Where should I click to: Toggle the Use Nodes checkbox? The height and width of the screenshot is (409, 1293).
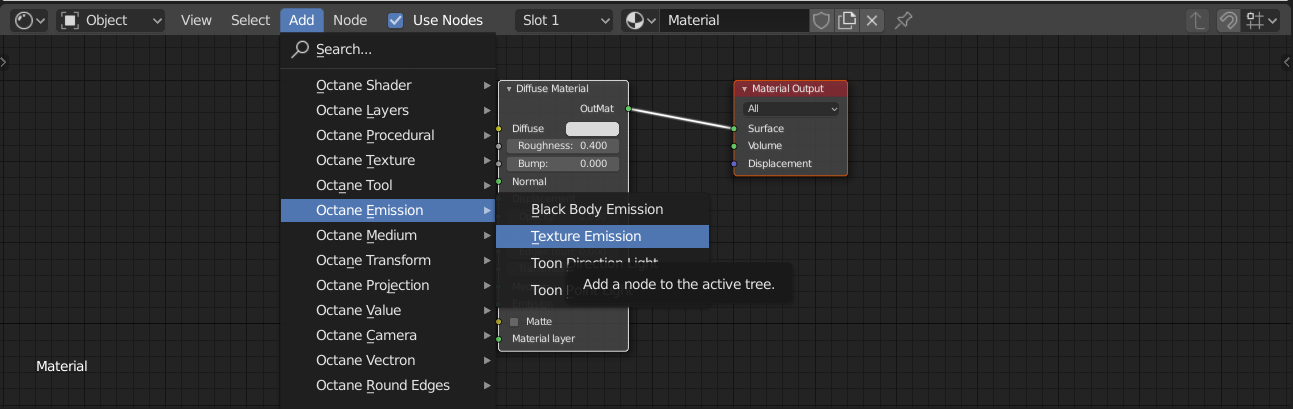[x=396, y=20]
